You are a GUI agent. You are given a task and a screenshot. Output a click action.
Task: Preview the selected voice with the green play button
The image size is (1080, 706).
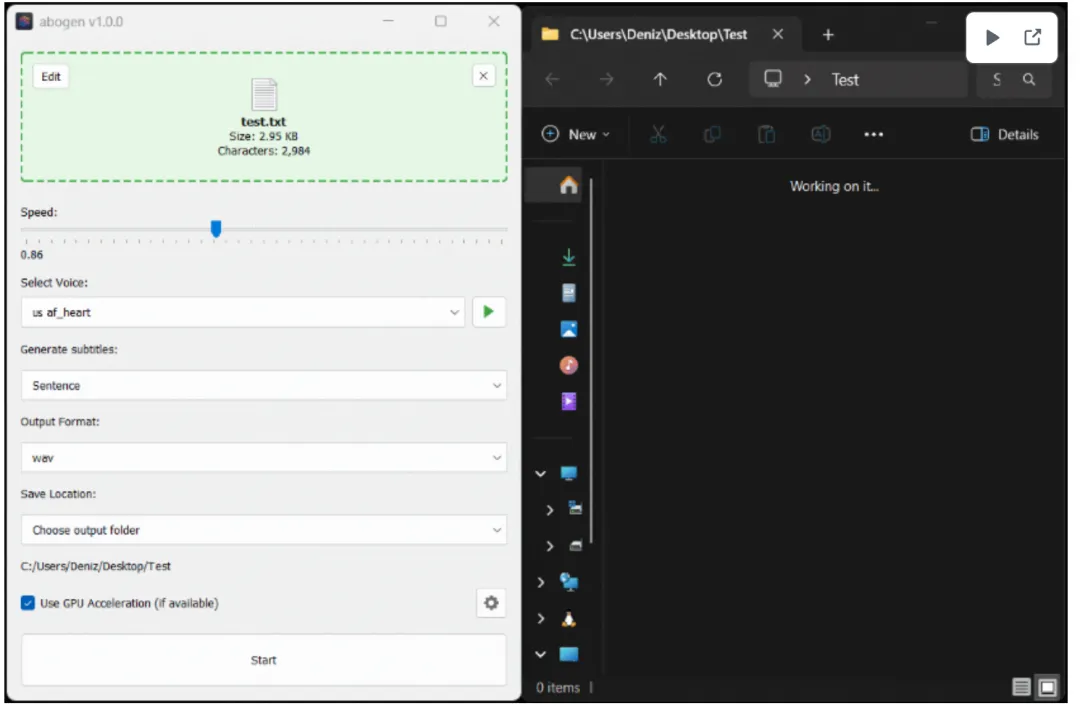click(x=489, y=313)
